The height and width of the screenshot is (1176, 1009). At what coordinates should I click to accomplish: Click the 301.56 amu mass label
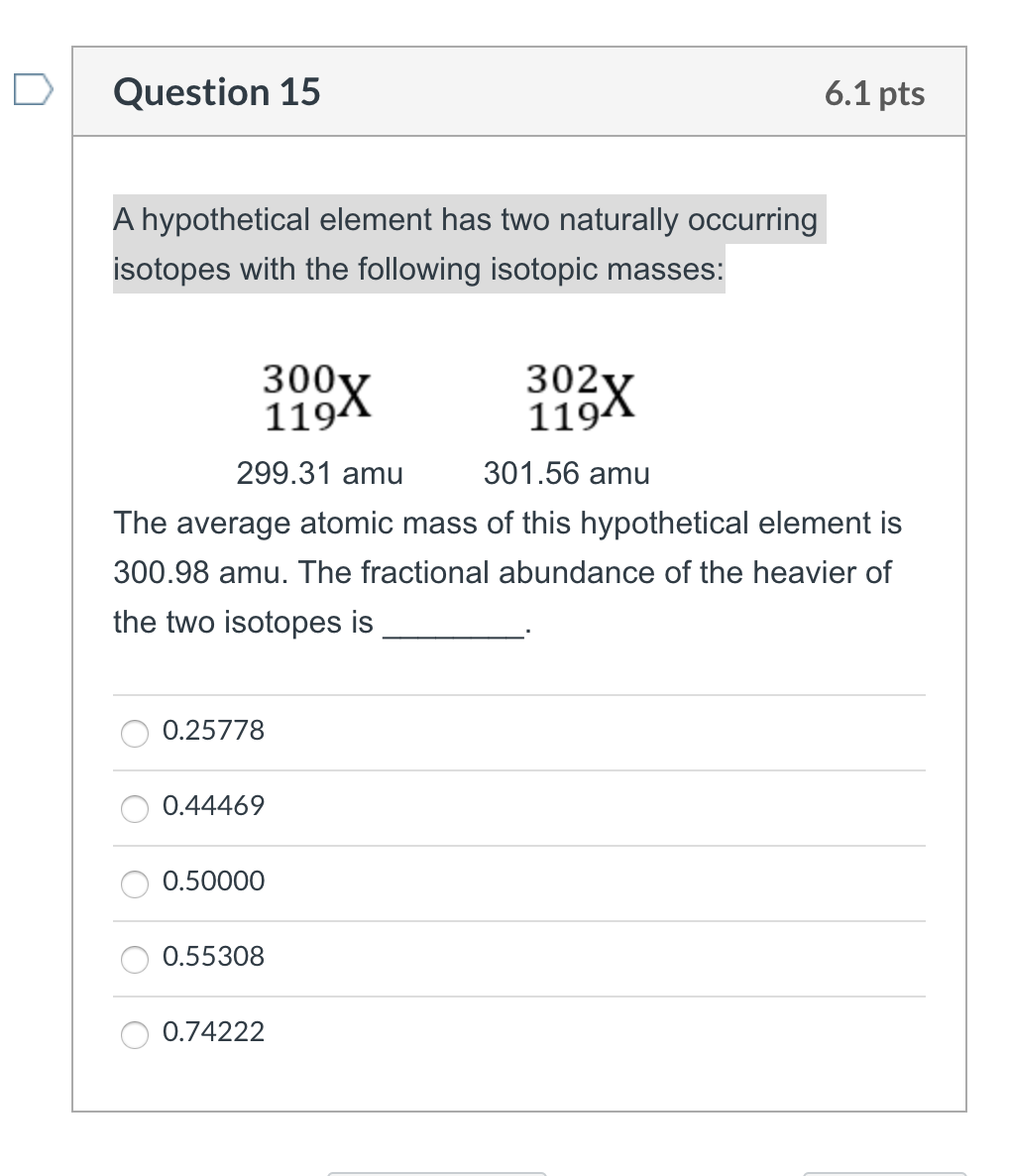point(566,473)
